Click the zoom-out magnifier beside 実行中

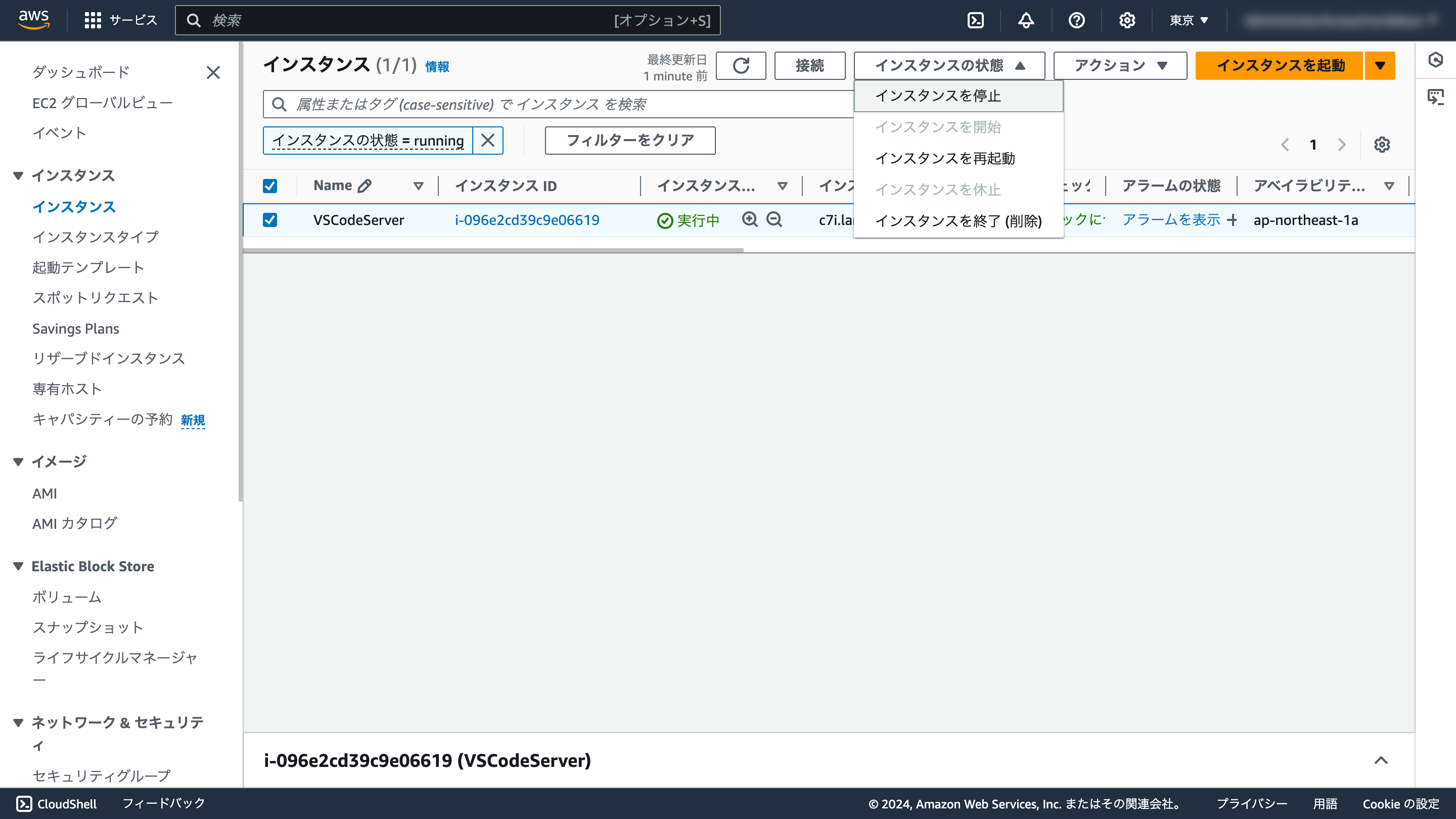click(774, 219)
